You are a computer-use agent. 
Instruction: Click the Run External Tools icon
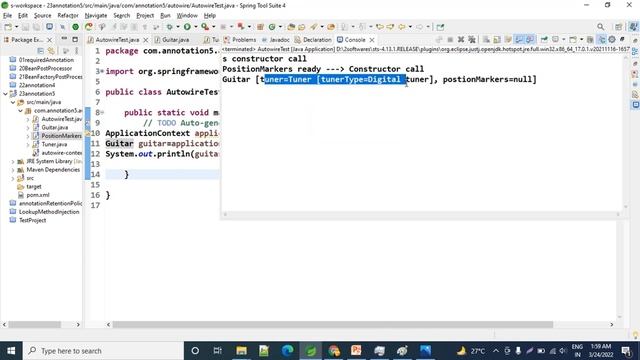click(x=205, y=27)
